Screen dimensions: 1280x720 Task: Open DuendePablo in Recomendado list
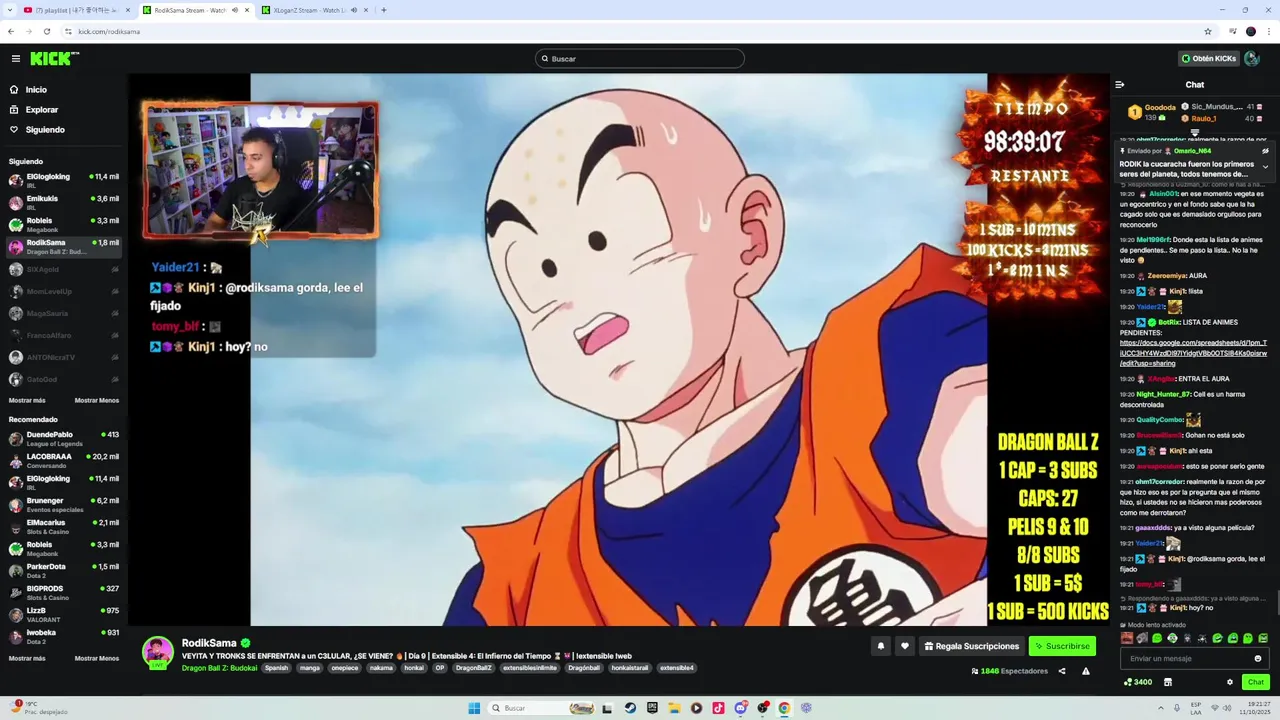(x=64, y=438)
